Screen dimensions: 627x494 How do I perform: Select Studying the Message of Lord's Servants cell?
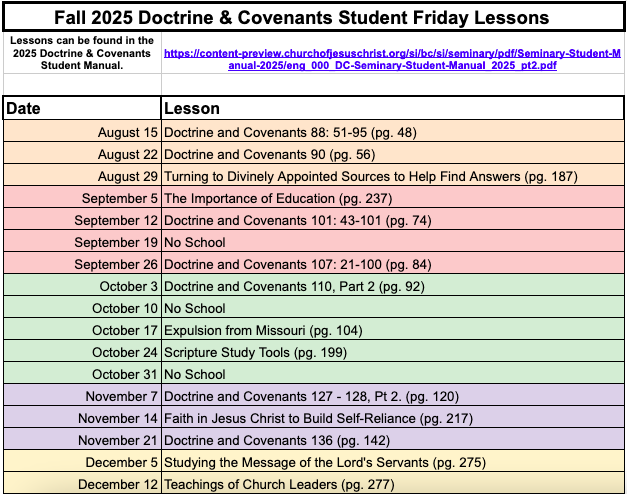[393, 462]
